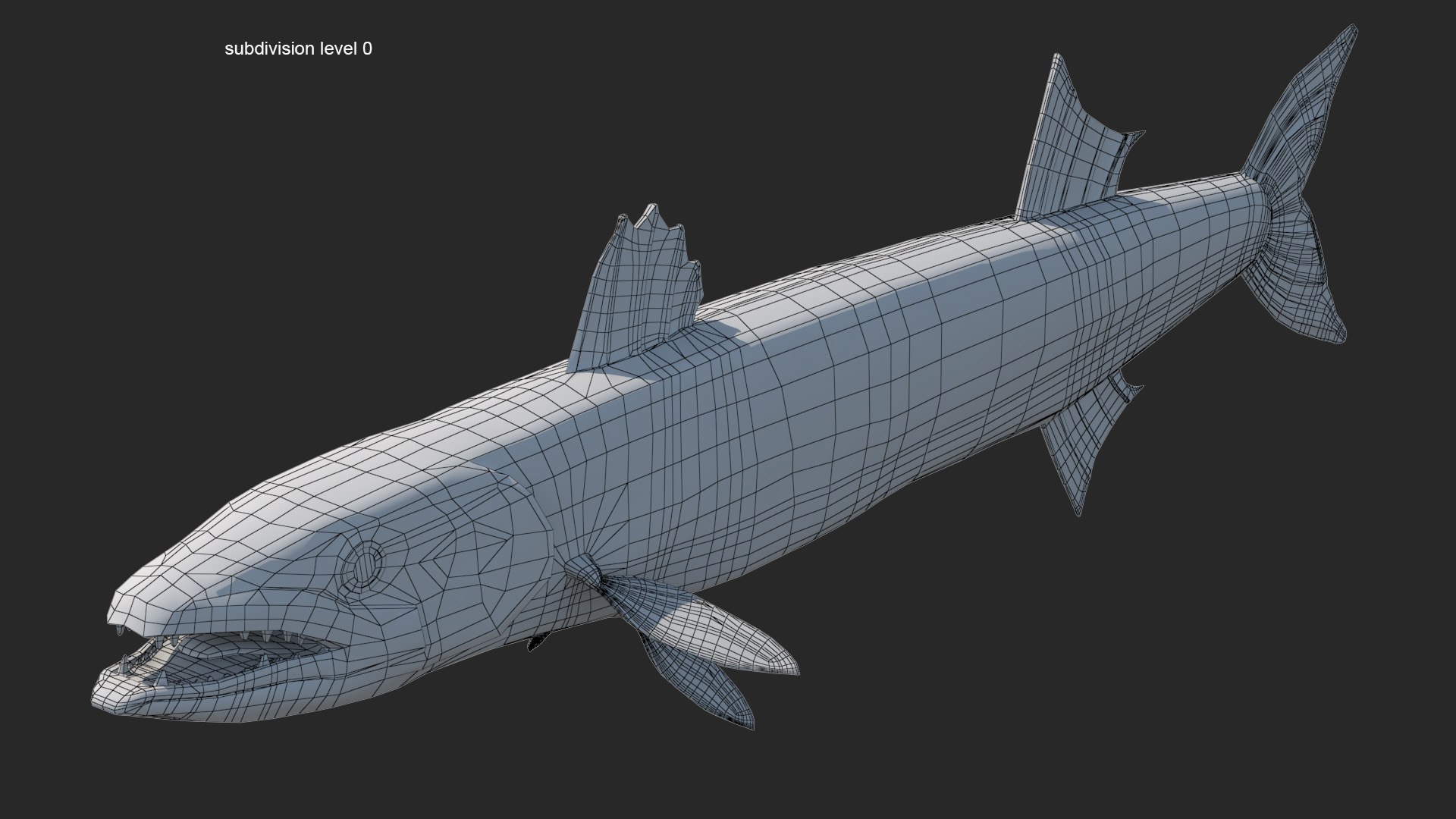
Task: Click the 'subdivision level 0' label text
Action: [298, 49]
